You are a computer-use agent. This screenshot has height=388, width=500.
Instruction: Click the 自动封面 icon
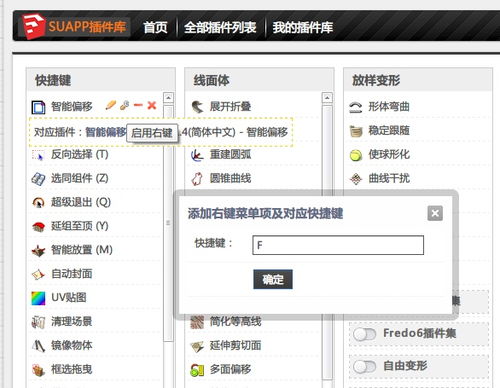pyautogui.click(x=38, y=274)
